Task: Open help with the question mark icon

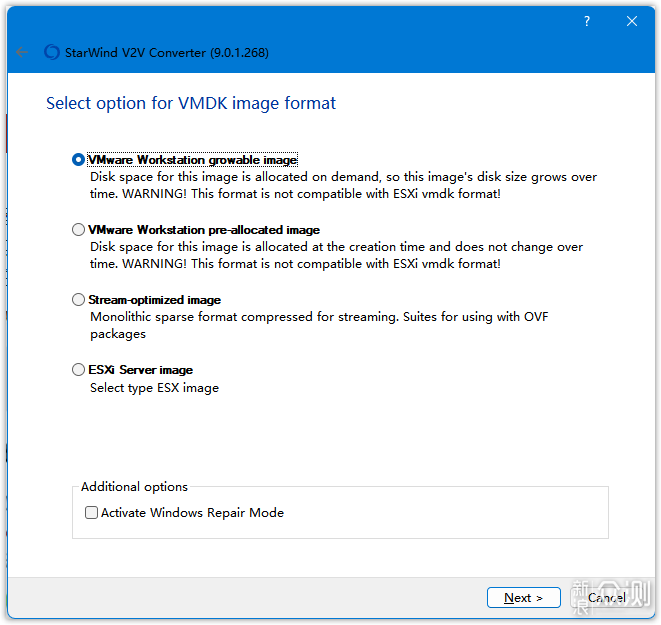Action: coord(587,21)
